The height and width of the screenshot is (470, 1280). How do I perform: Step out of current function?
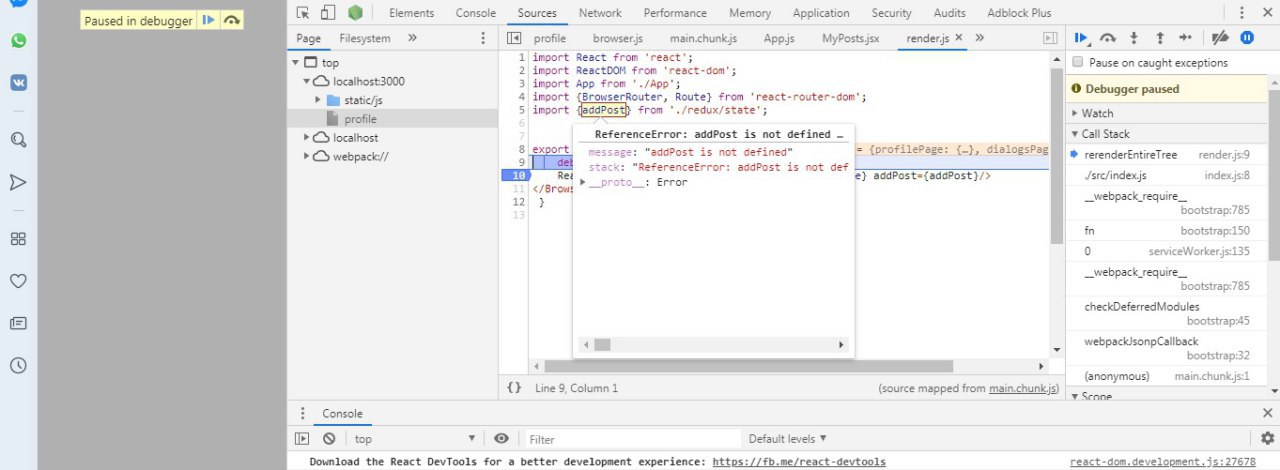tap(1160, 38)
